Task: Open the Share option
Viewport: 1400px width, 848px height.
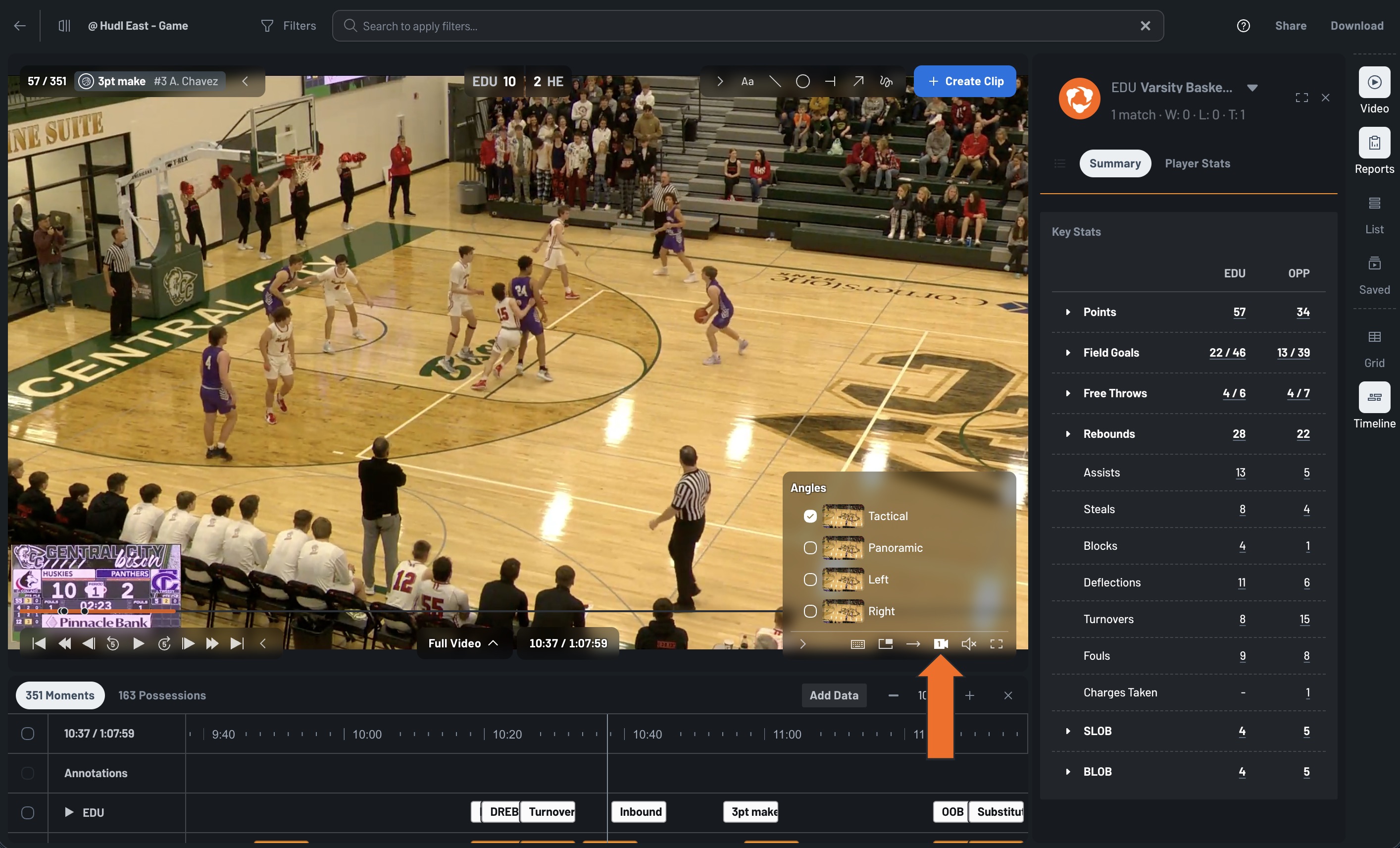Action: [1290, 26]
